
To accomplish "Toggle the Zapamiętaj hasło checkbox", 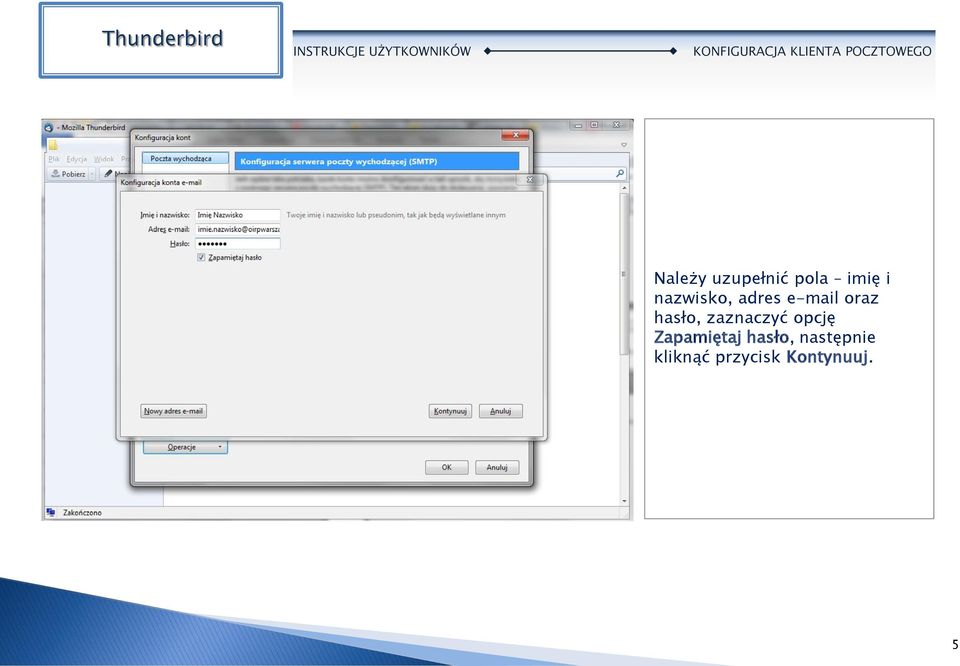I will pos(201,258).
